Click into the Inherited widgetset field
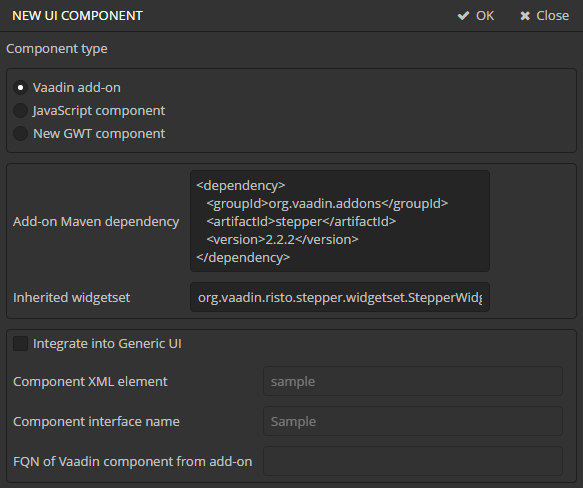 click(340, 297)
